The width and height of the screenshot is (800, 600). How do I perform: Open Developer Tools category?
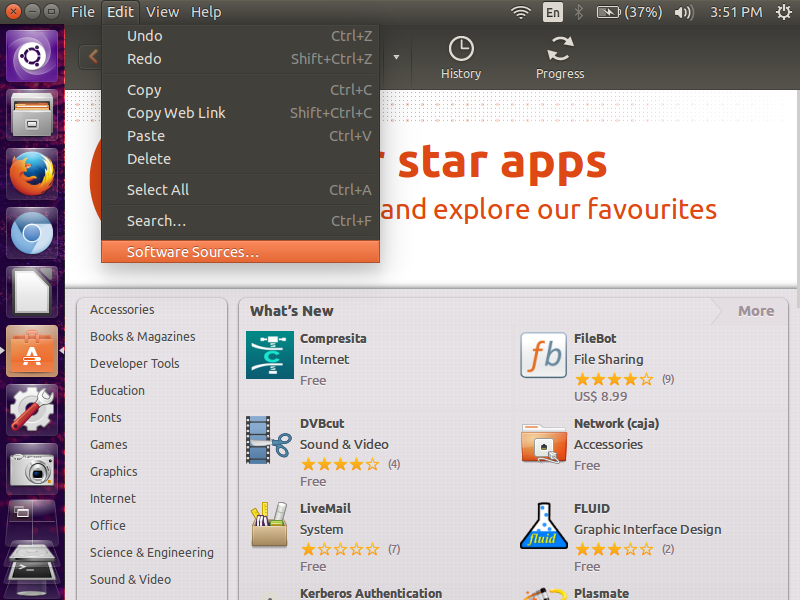135,364
